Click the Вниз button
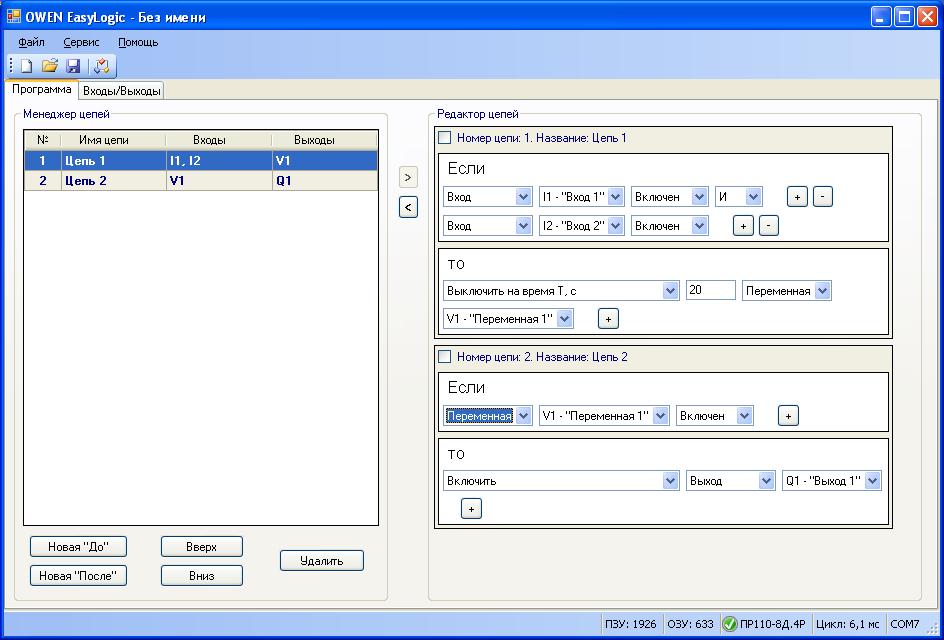 coord(202,576)
